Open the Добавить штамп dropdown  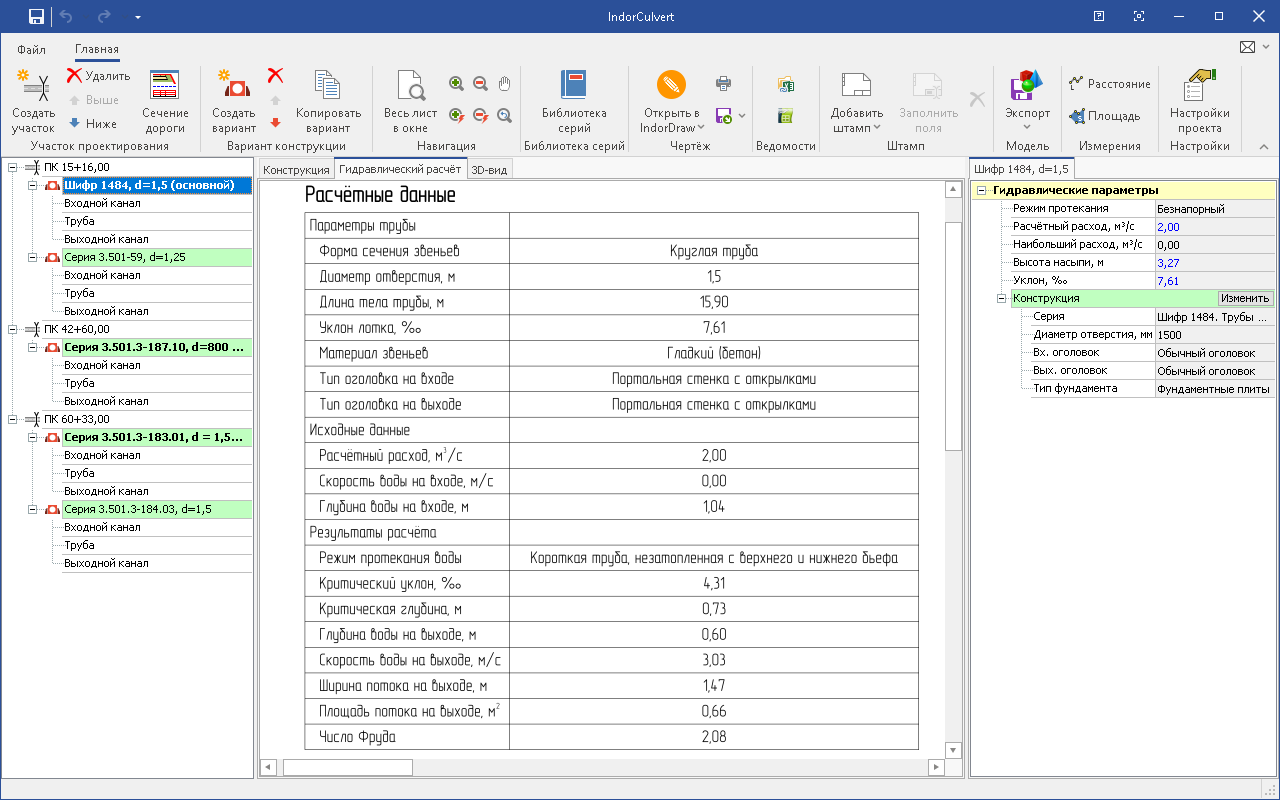[877, 127]
